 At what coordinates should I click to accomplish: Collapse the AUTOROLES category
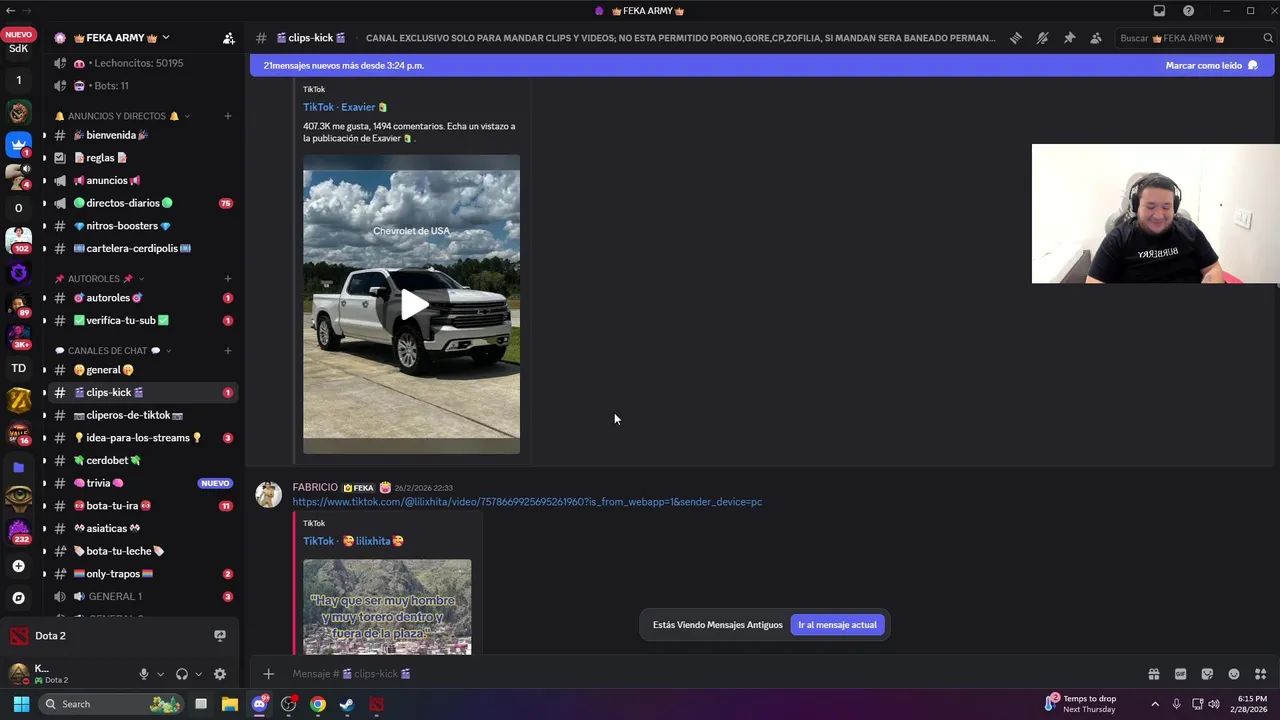(x=99, y=279)
